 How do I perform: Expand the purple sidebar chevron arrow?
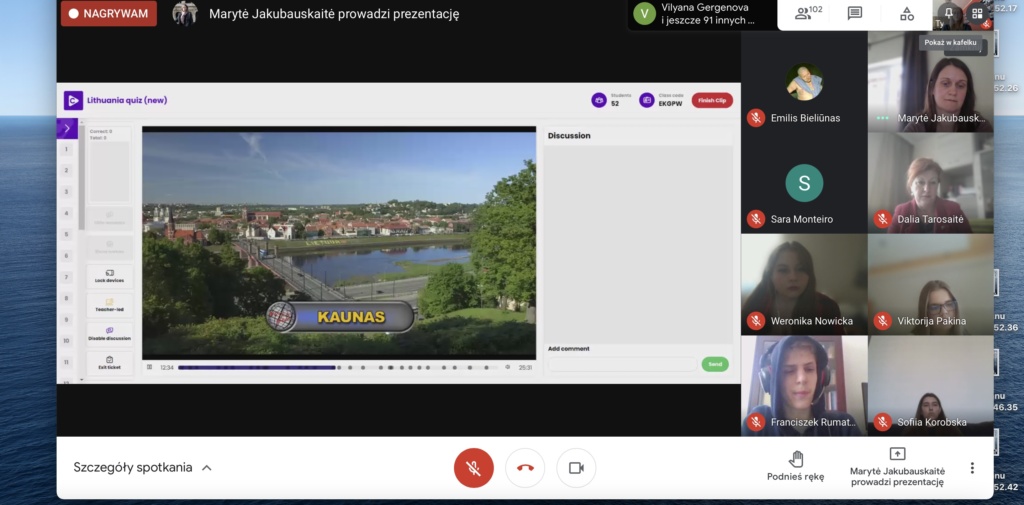click(x=66, y=128)
